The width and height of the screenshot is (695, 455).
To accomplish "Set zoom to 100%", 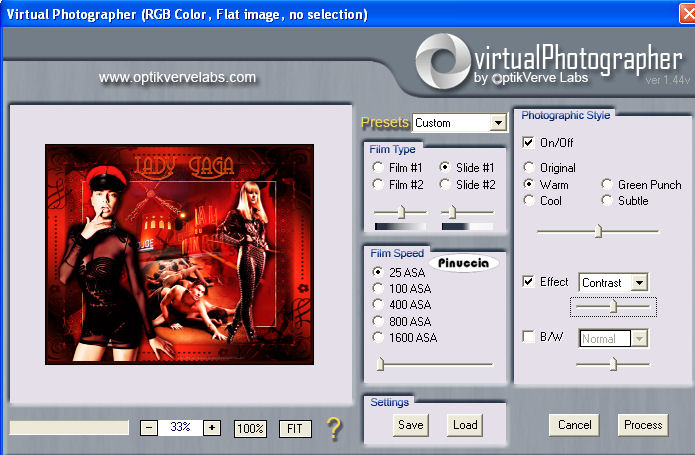I will 250,428.
